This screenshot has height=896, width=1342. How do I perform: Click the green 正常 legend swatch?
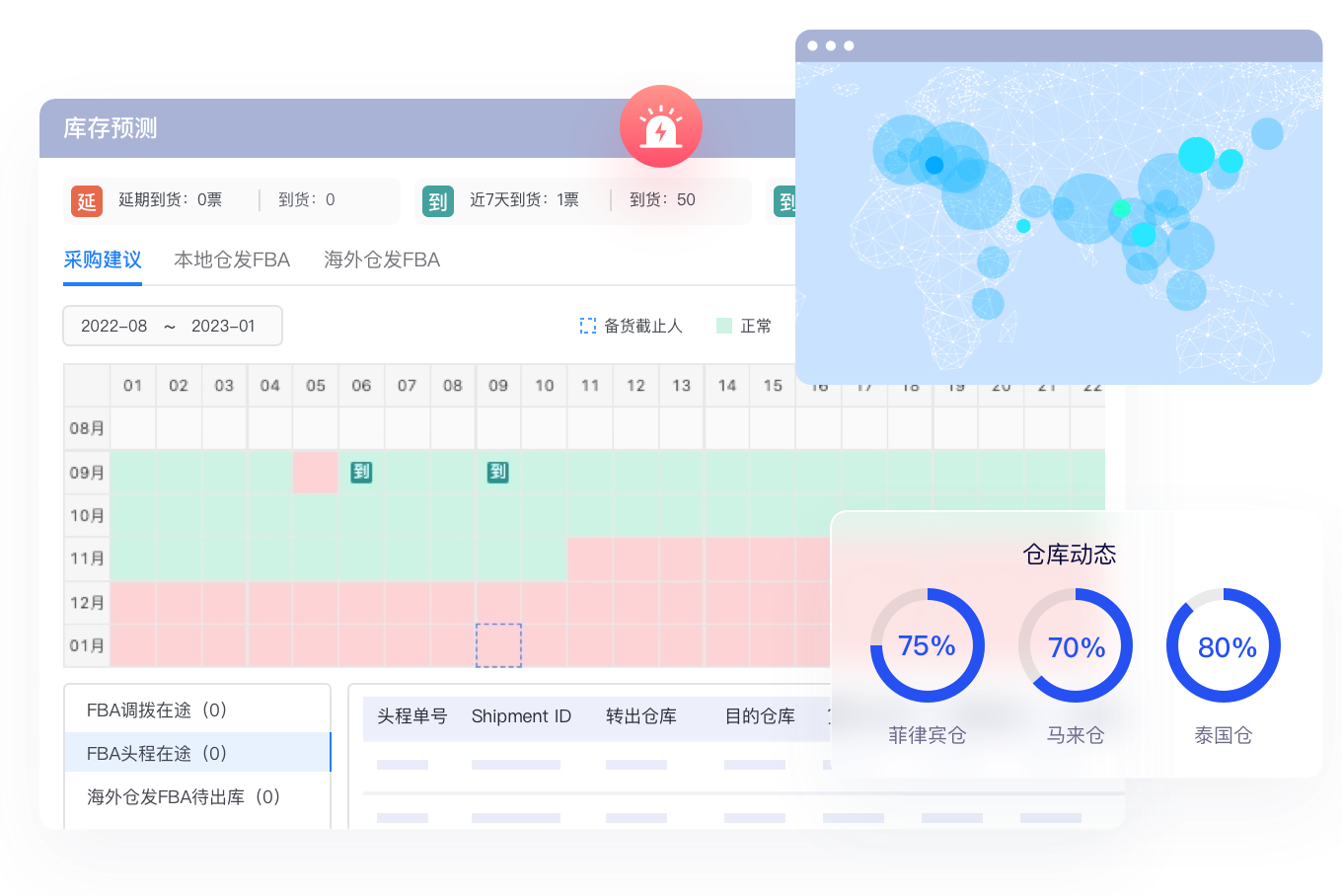(724, 326)
